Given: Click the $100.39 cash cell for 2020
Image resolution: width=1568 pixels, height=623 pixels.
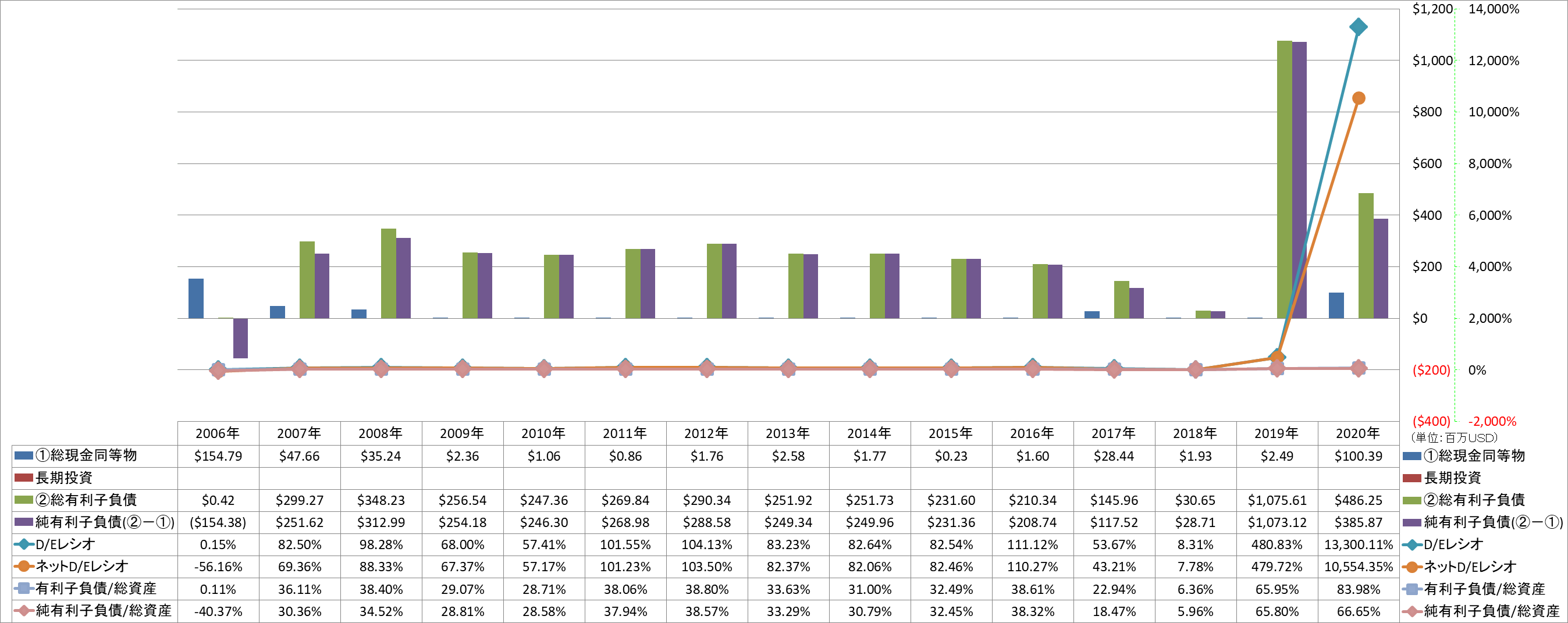Looking at the screenshot, I should 1358,455.
